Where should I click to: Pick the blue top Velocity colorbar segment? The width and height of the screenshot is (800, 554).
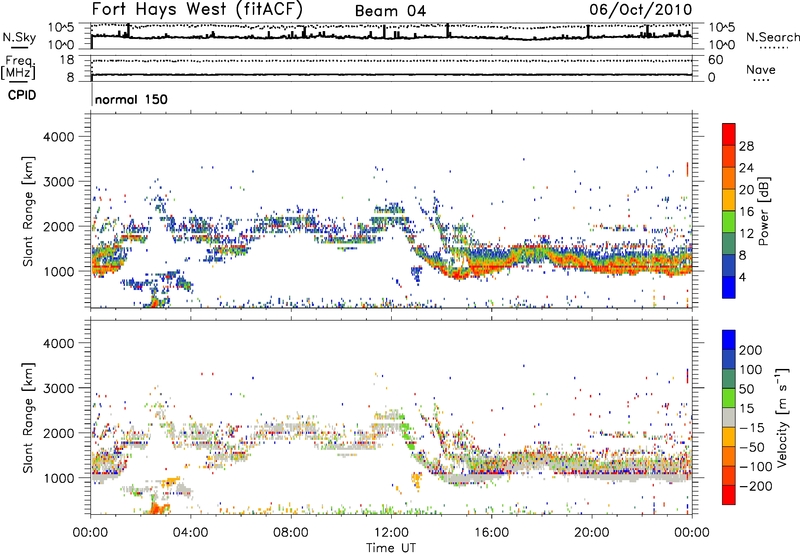point(729,340)
